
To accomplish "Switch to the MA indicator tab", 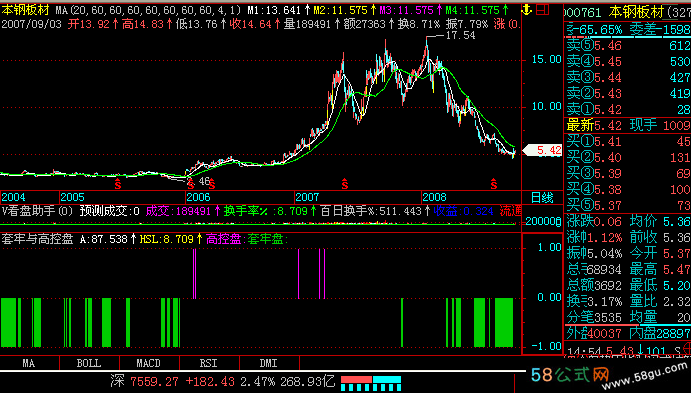I will click(x=29, y=363).
